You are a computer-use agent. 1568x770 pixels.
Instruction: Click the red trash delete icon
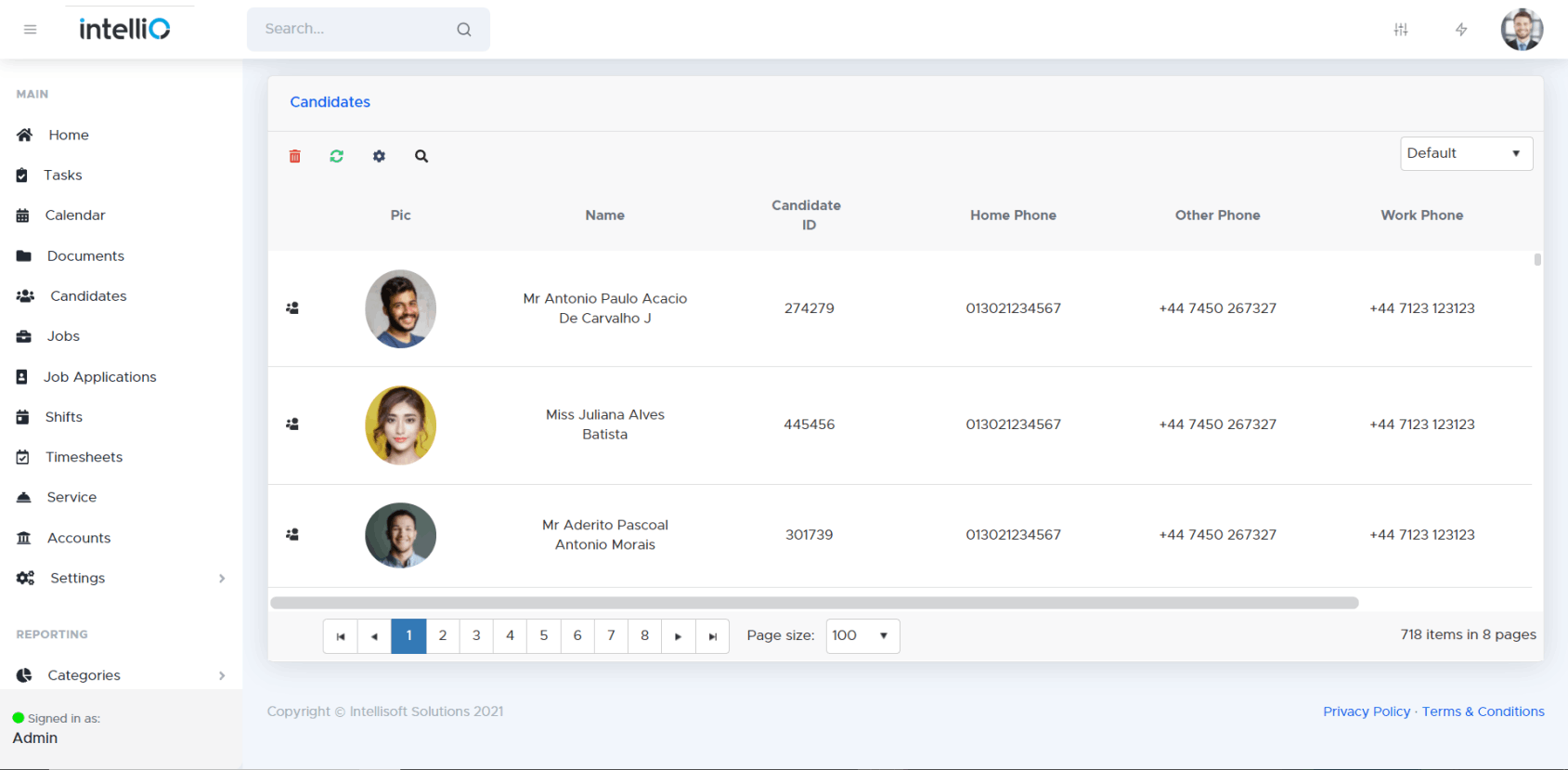pos(294,156)
